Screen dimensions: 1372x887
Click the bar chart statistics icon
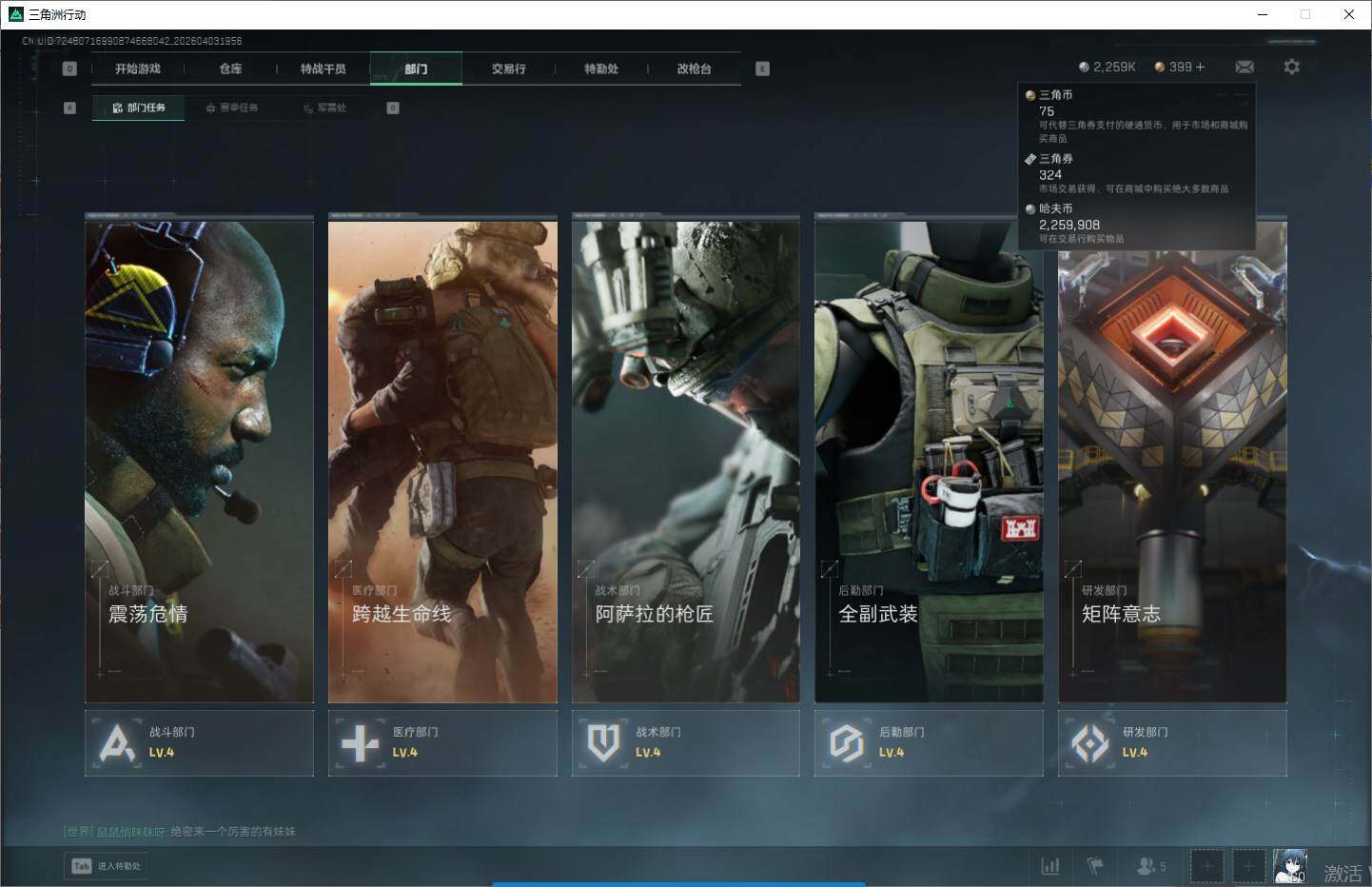pyautogui.click(x=1050, y=866)
